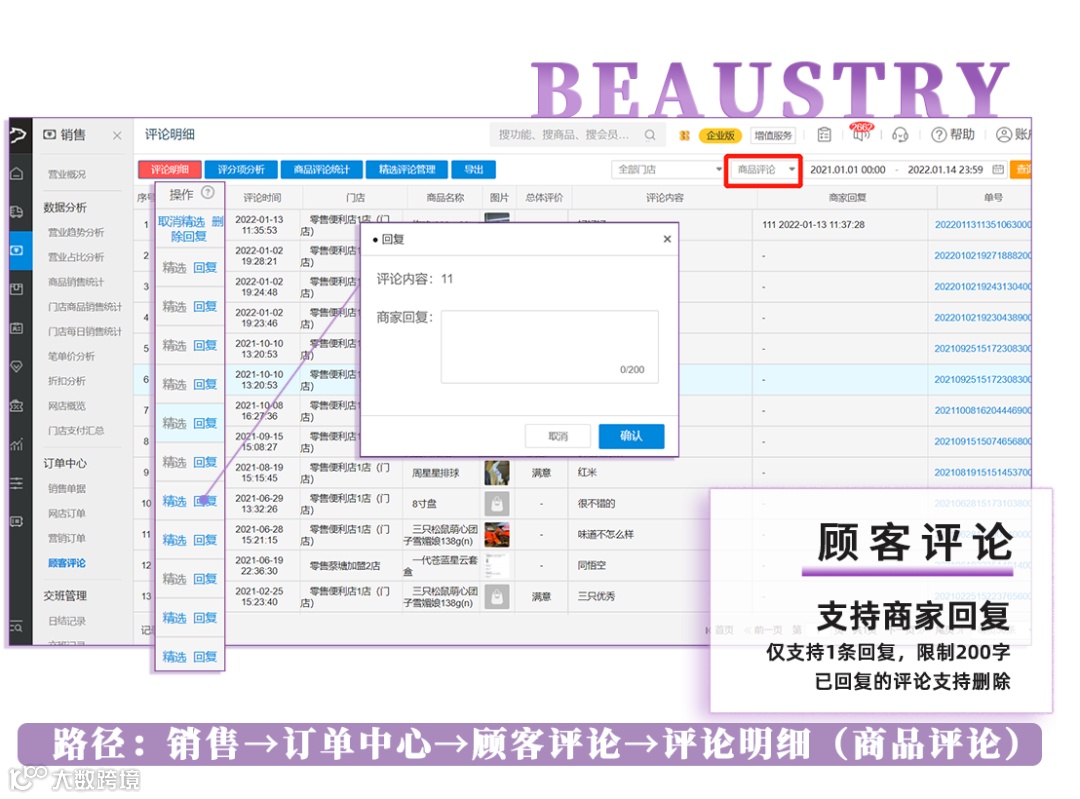The height and width of the screenshot is (799, 1080).
Task: Open the inventory box icon in the sidebar
Action: click(x=17, y=289)
